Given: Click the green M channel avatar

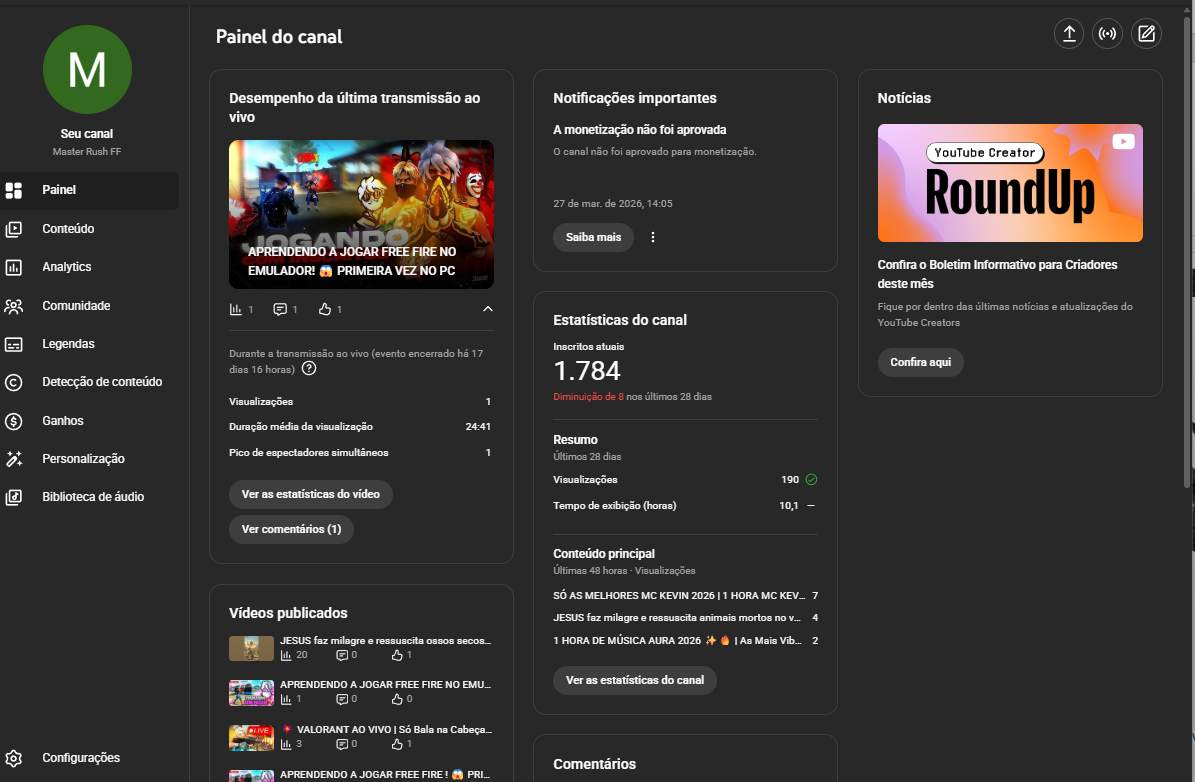Looking at the screenshot, I should coord(87,69).
